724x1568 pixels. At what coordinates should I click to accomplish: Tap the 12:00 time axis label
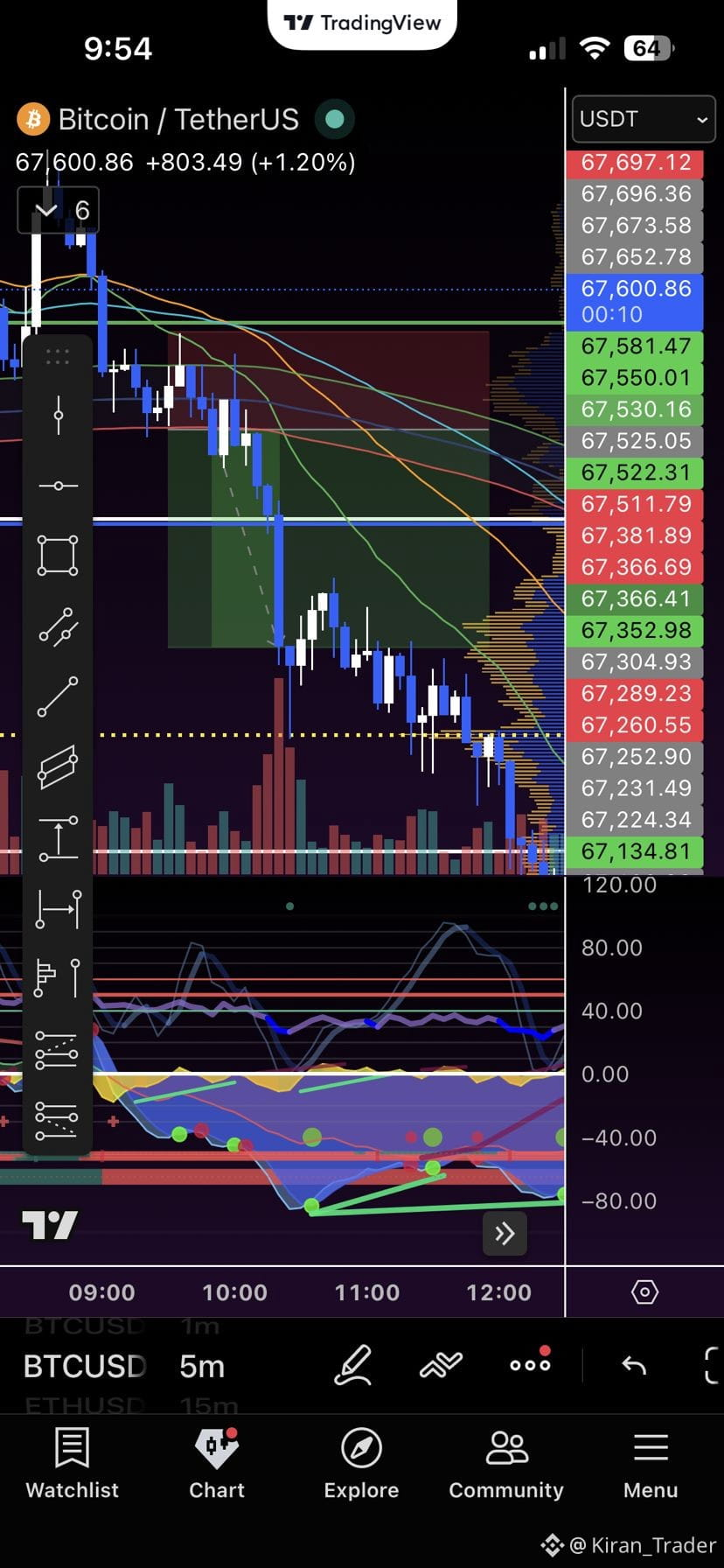pyautogui.click(x=498, y=1292)
